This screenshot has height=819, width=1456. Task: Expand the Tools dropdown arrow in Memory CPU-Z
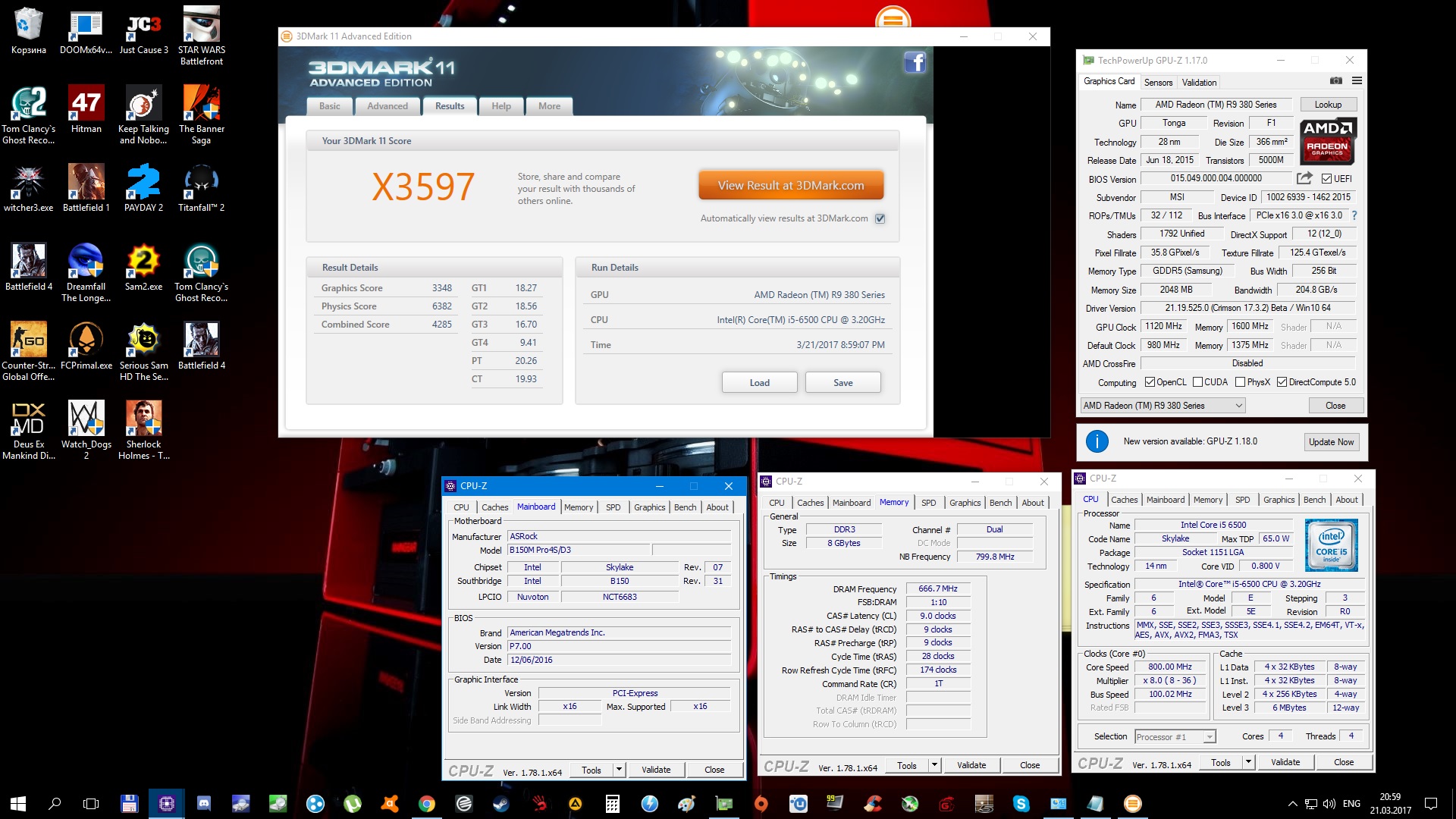(x=934, y=765)
